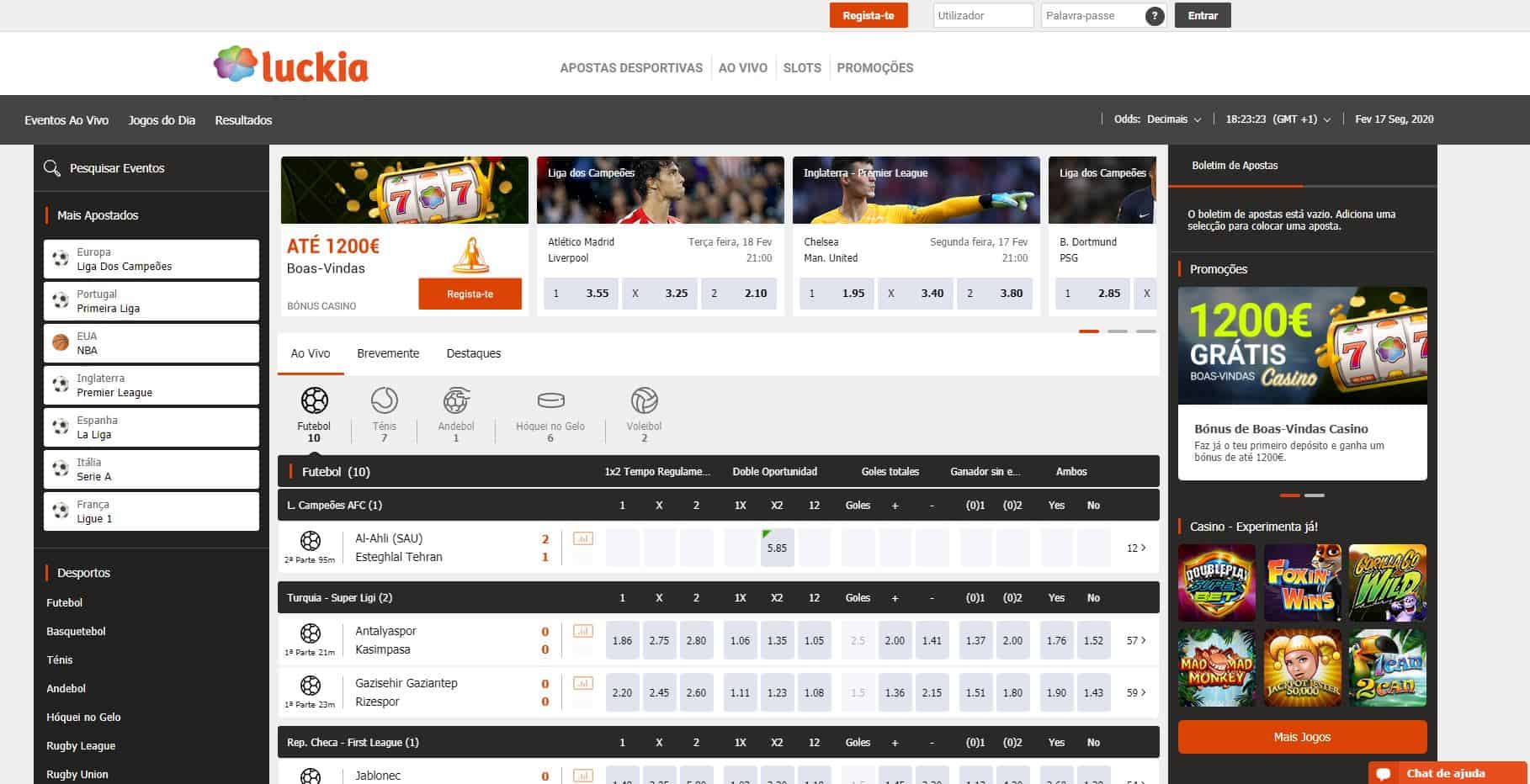Bet on Atlético Madrid win 3.55

(581, 294)
